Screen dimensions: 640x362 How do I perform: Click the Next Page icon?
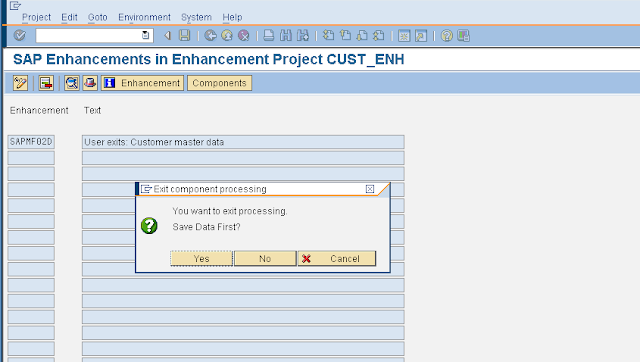[362, 36]
